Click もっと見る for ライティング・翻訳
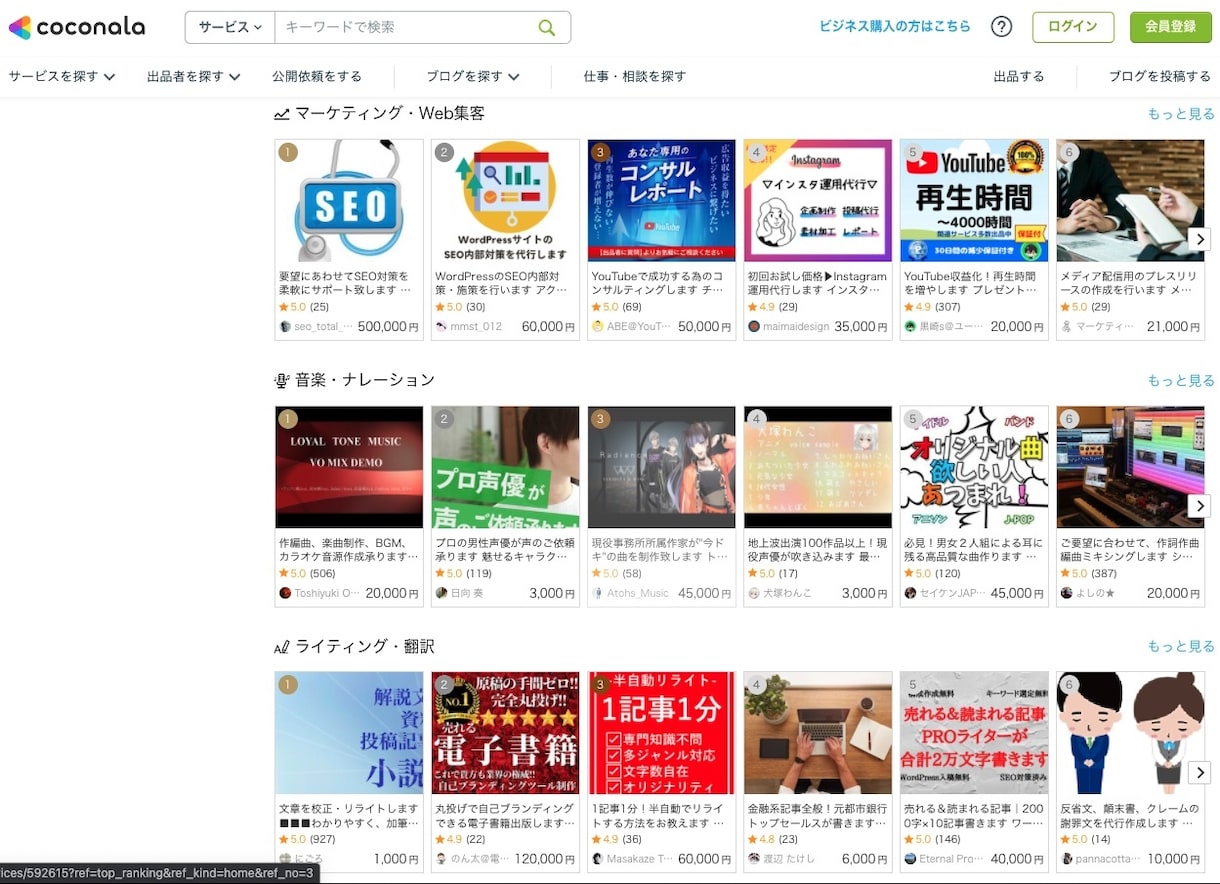Image resolution: width=1220 pixels, height=884 pixels. click(x=1181, y=646)
